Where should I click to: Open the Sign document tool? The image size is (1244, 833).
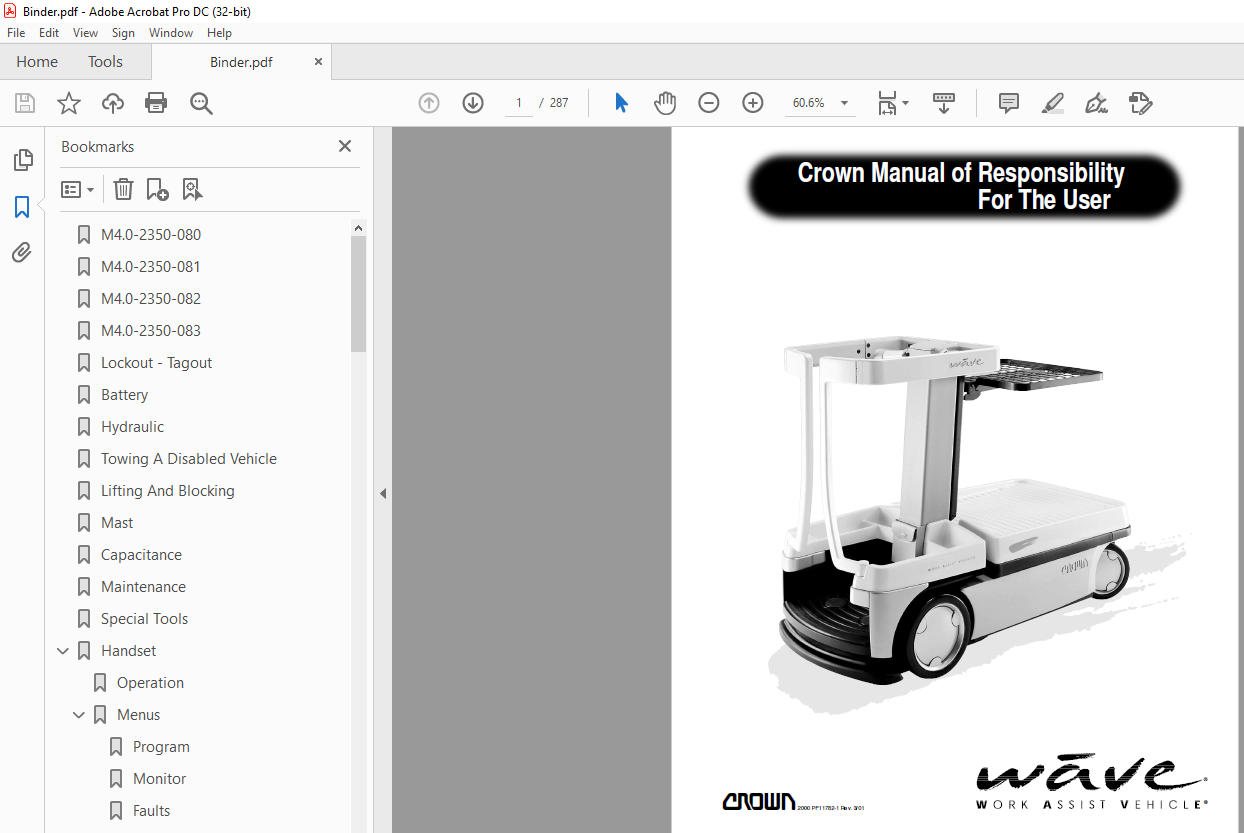pyautogui.click(x=1097, y=103)
